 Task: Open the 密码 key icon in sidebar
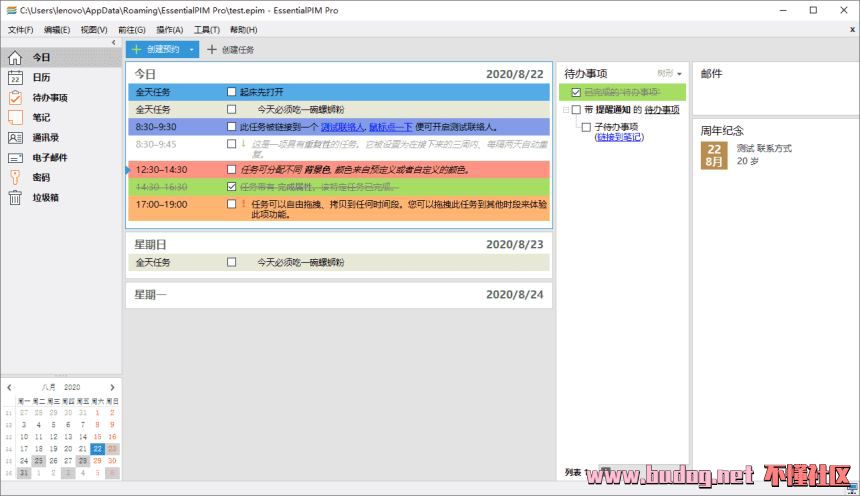pyautogui.click(x=15, y=177)
